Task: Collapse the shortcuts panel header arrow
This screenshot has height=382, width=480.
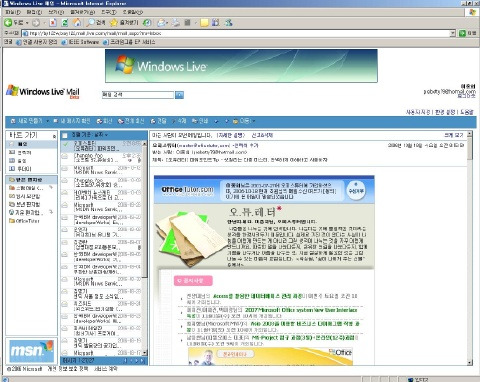Action: (54, 136)
